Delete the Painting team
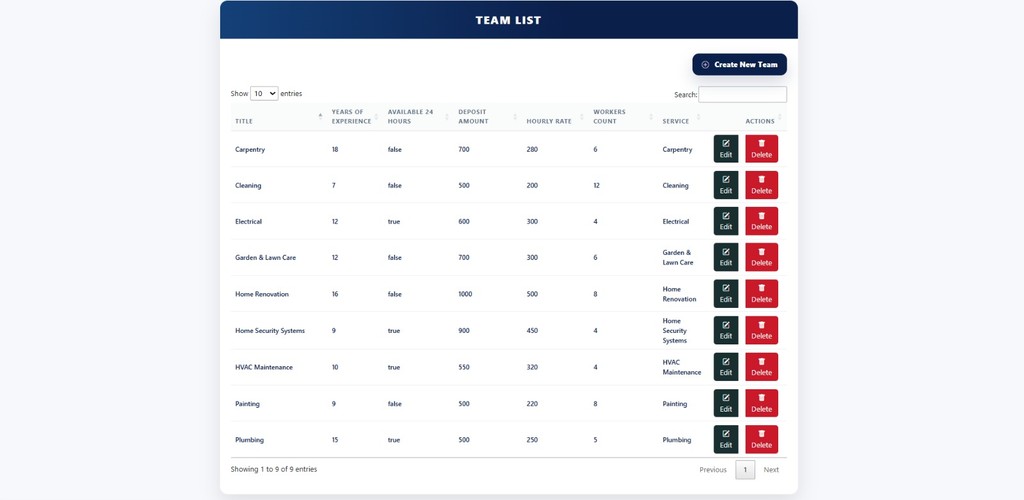The image size is (1024, 500). tap(761, 403)
